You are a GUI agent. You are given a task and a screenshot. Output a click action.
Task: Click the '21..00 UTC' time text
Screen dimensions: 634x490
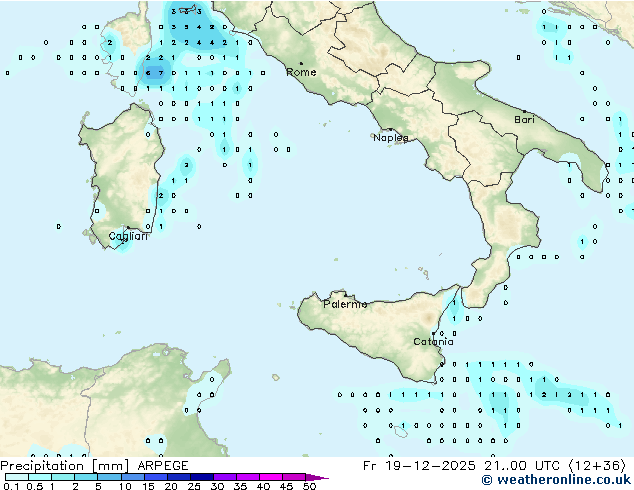click(522, 466)
